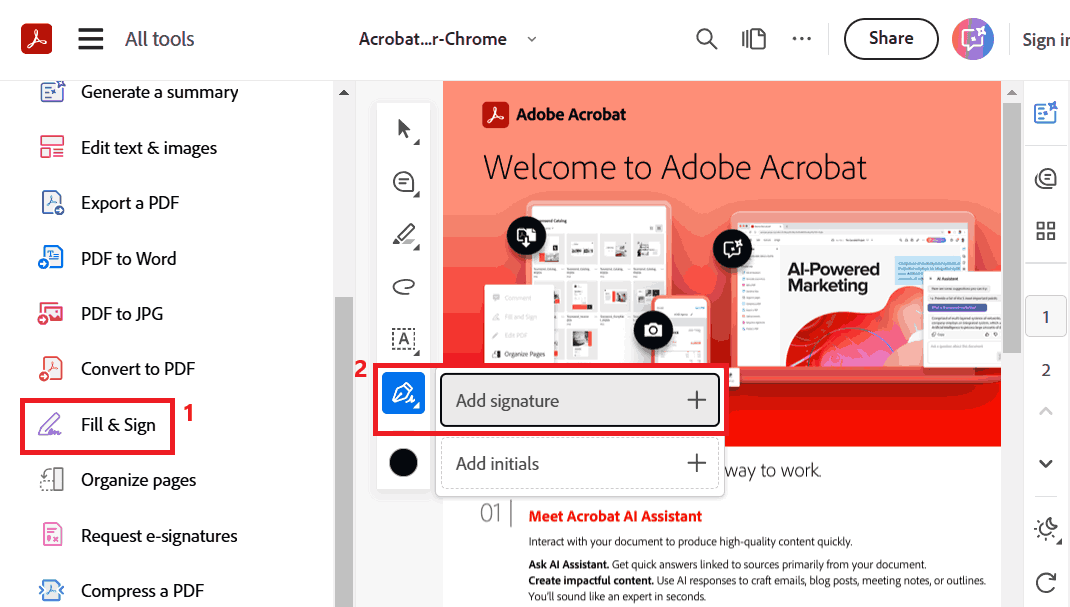Select the Add text tool

(x=403, y=340)
